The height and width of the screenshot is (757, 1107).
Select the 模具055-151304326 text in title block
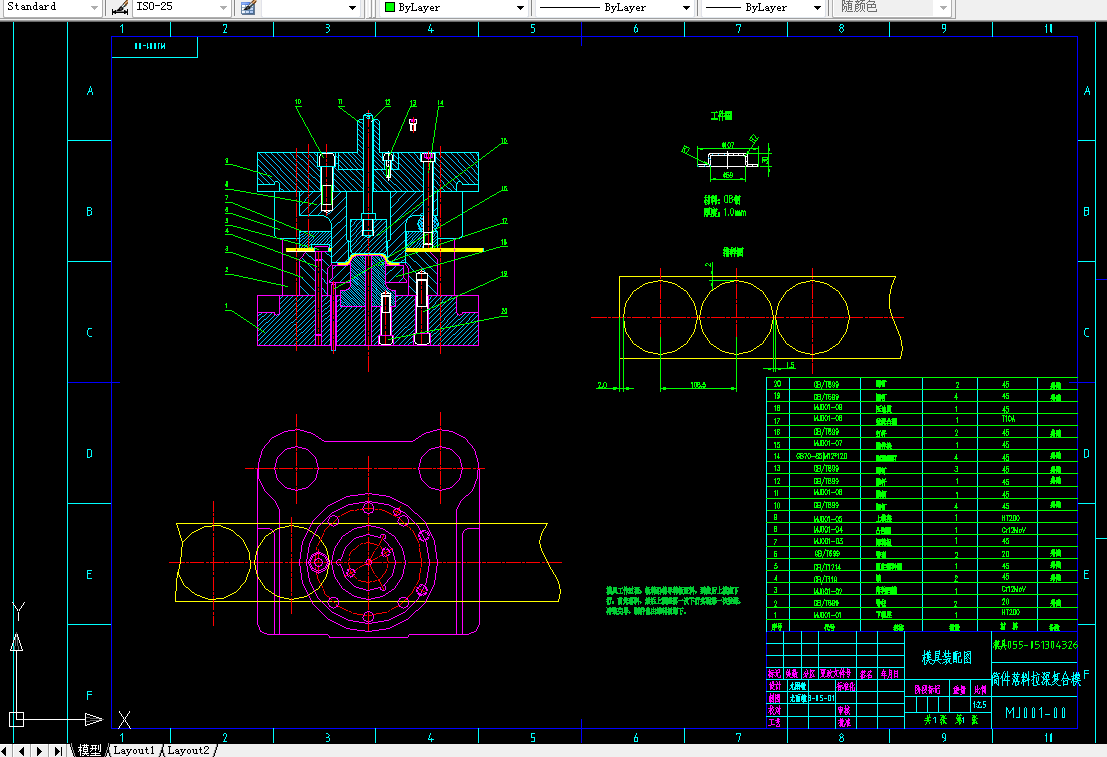(1035, 645)
